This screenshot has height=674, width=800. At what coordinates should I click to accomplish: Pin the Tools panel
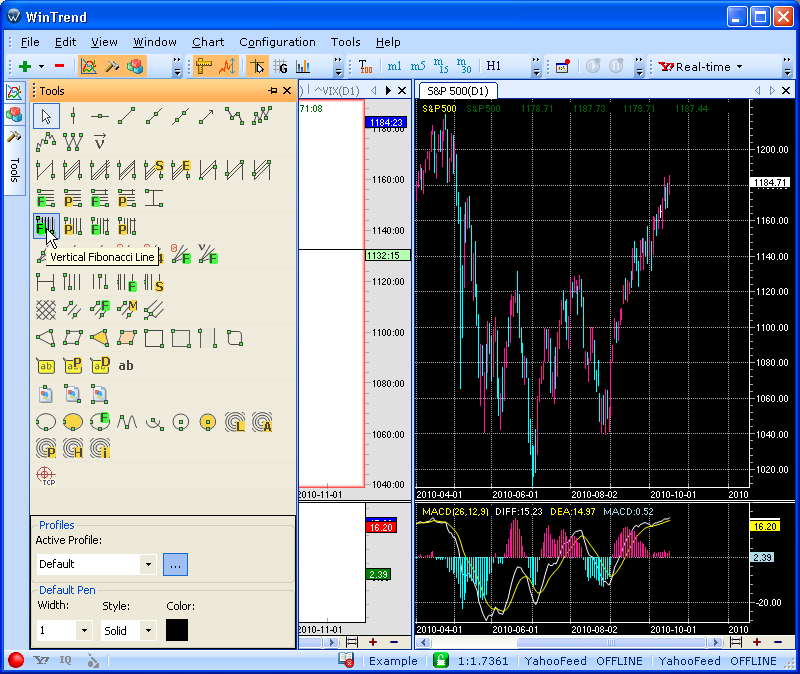click(x=273, y=91)
